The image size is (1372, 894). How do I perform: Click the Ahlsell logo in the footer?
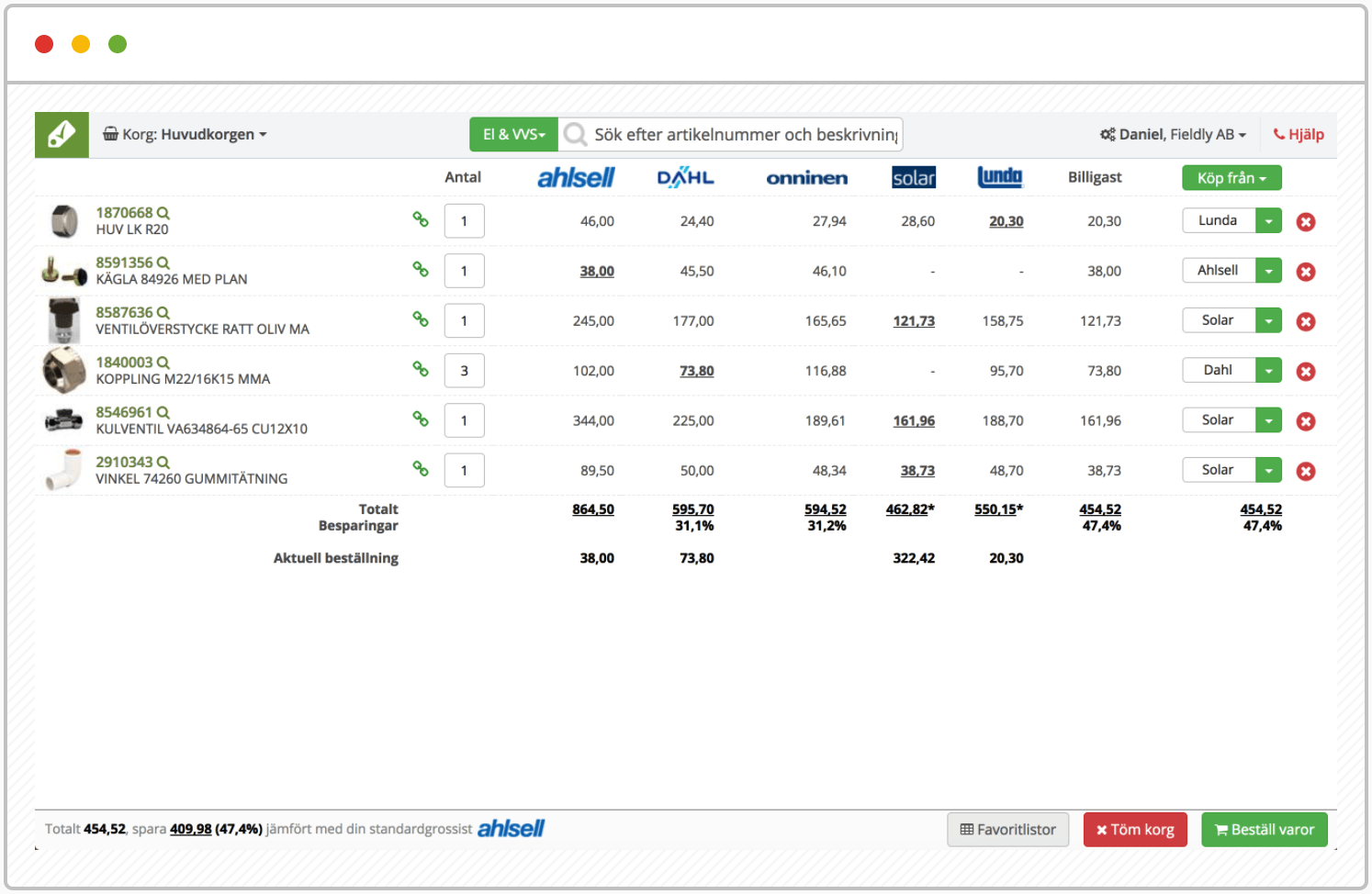(511, 829)
